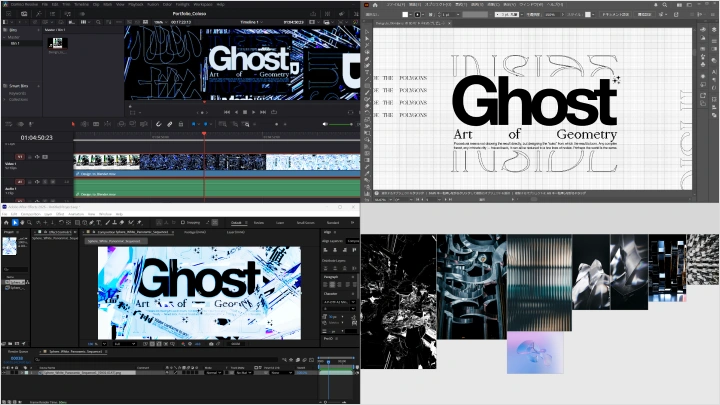This screenshot has height=405, width=720.
Task: Collapse the Master bin in Resolve
Action: (x=6, y=37)
